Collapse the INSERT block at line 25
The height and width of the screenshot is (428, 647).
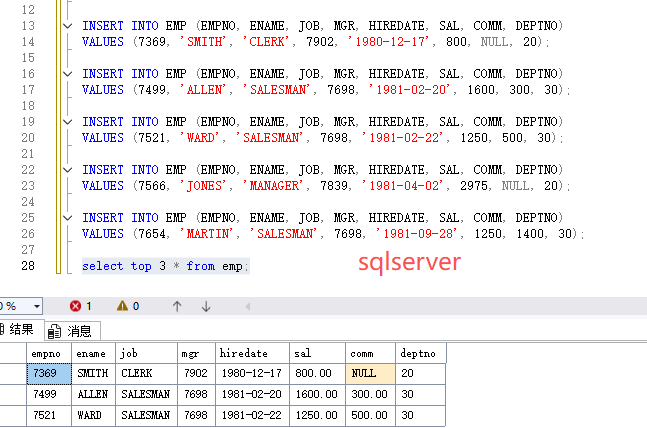pos(67,218)
